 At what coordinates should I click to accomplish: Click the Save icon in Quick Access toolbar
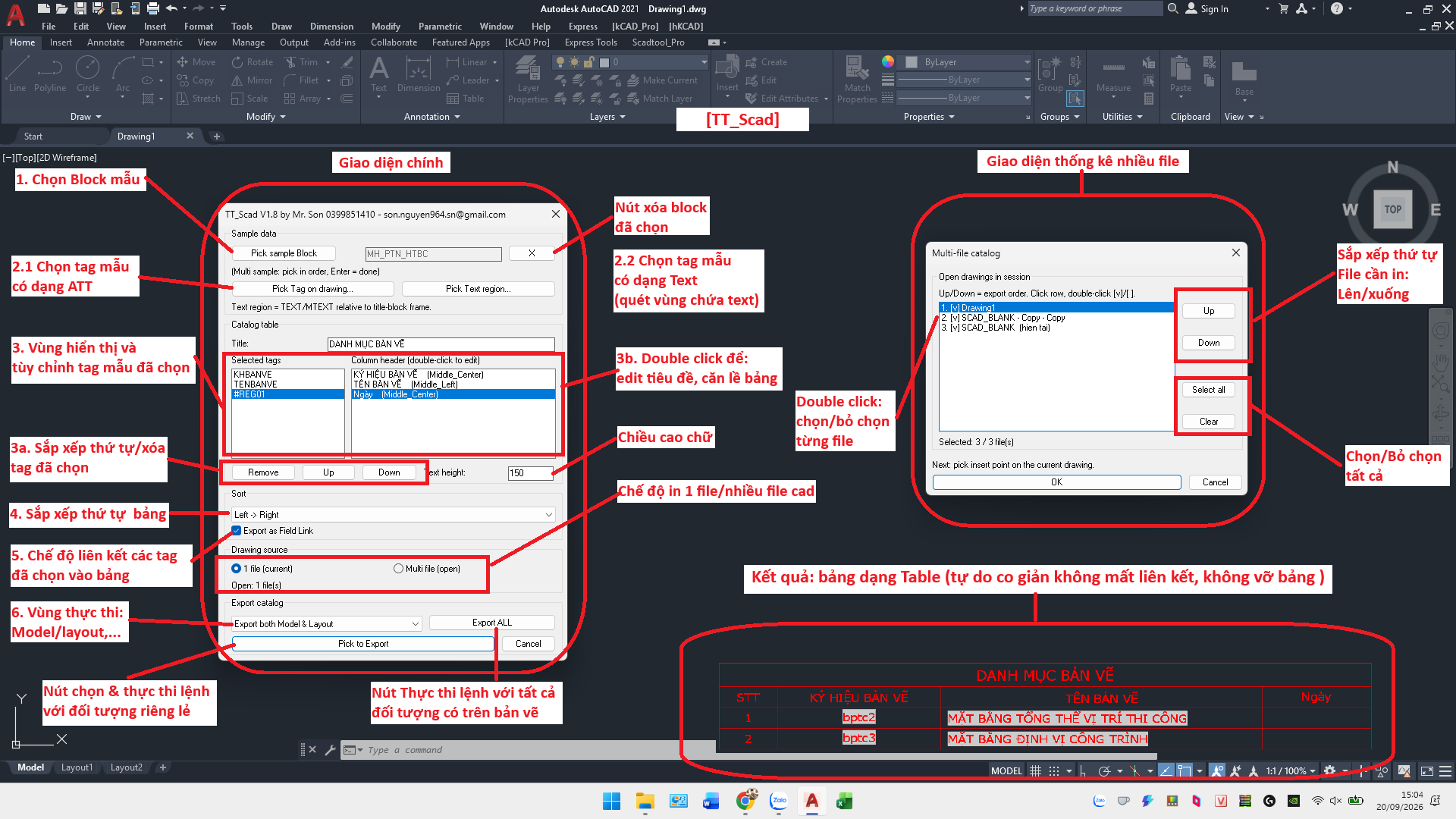click(80, 8)
